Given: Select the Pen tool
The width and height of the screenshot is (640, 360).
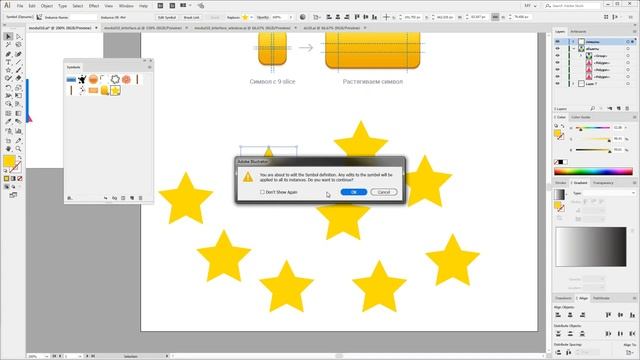Looking at the screenshot, I should point(8,54).
